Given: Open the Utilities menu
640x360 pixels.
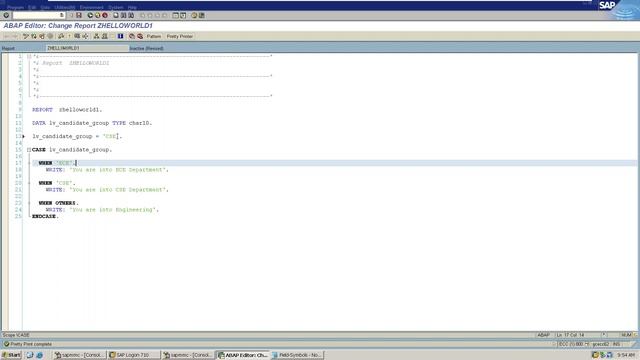Looking at the screenshot, I should tap(65, 7).
